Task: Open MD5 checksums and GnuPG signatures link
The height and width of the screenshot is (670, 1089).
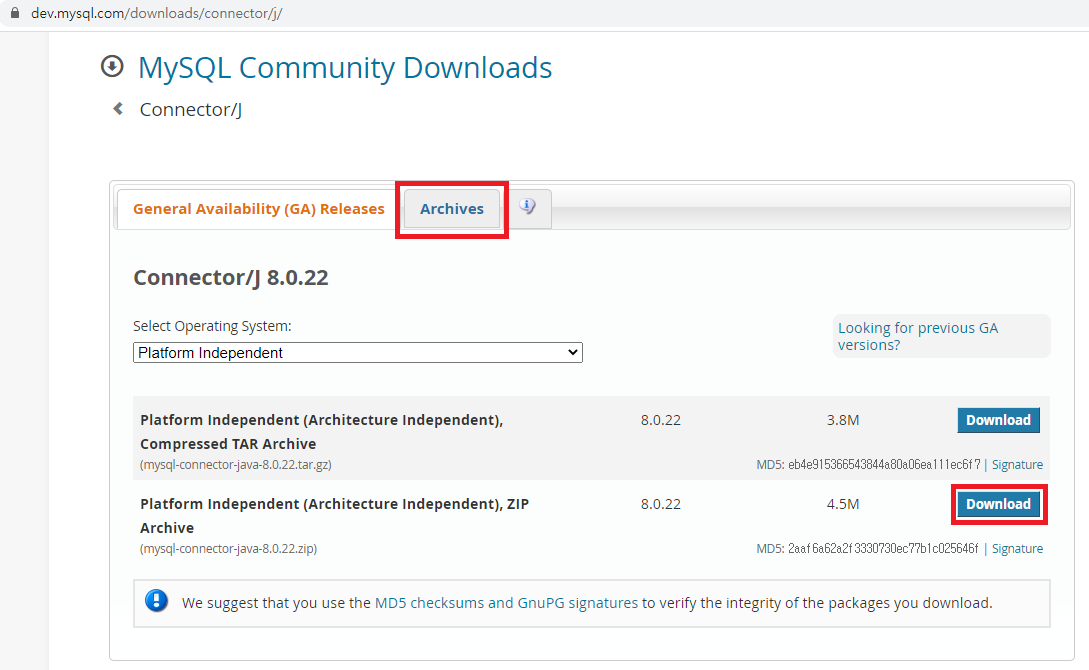Action: (x=506, y=603)
